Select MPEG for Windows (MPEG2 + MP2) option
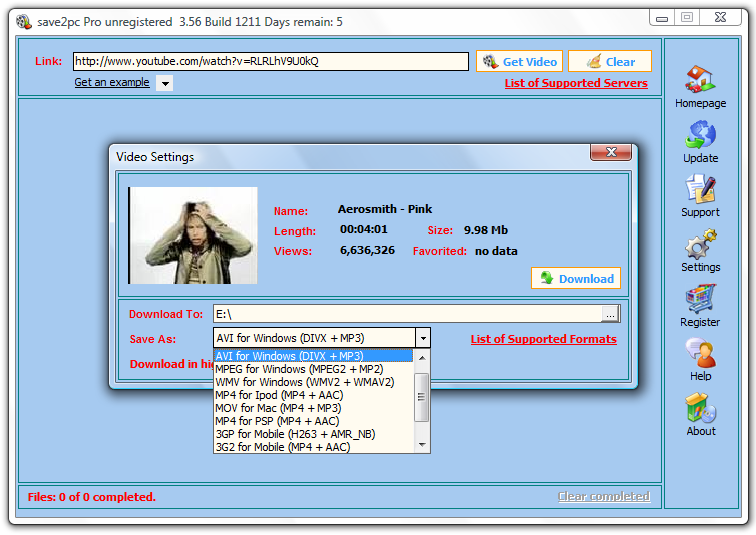Screen dimensions: 756x535 313,369
